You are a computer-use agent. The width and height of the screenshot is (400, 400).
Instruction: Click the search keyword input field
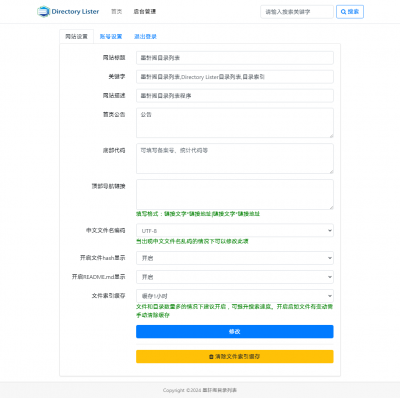click(297, 12)
